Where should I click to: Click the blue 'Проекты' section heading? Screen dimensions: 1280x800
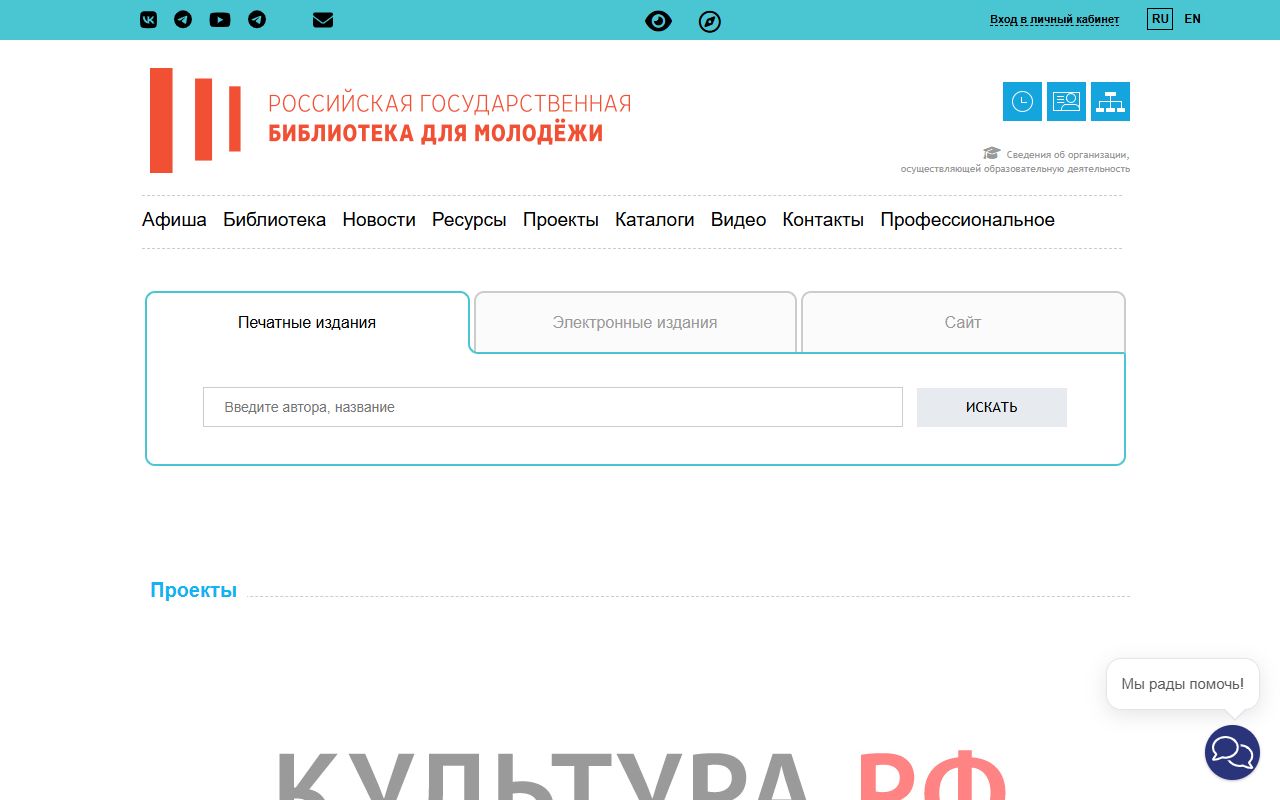(193, 590)
